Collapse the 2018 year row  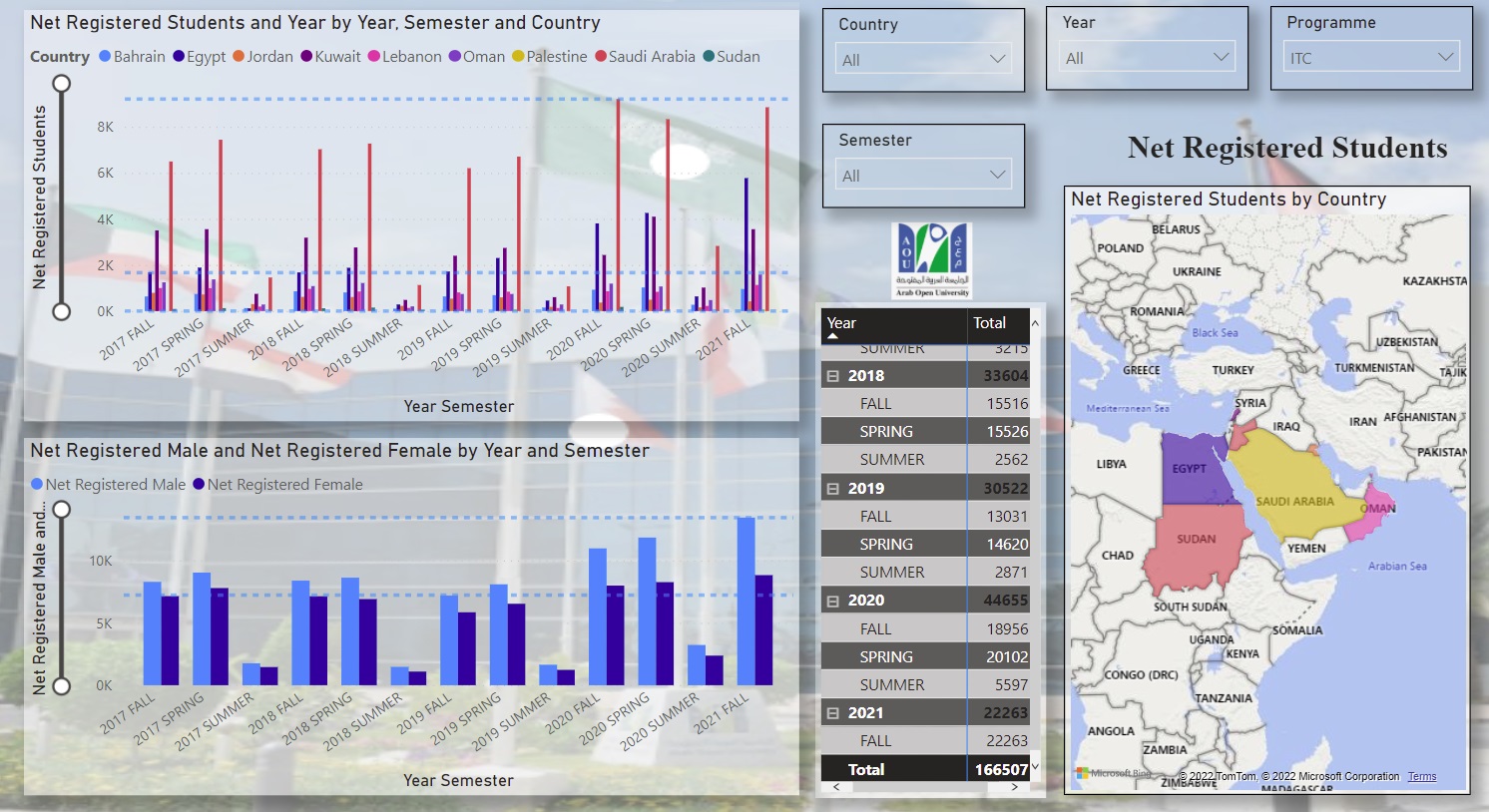(833, 376)
